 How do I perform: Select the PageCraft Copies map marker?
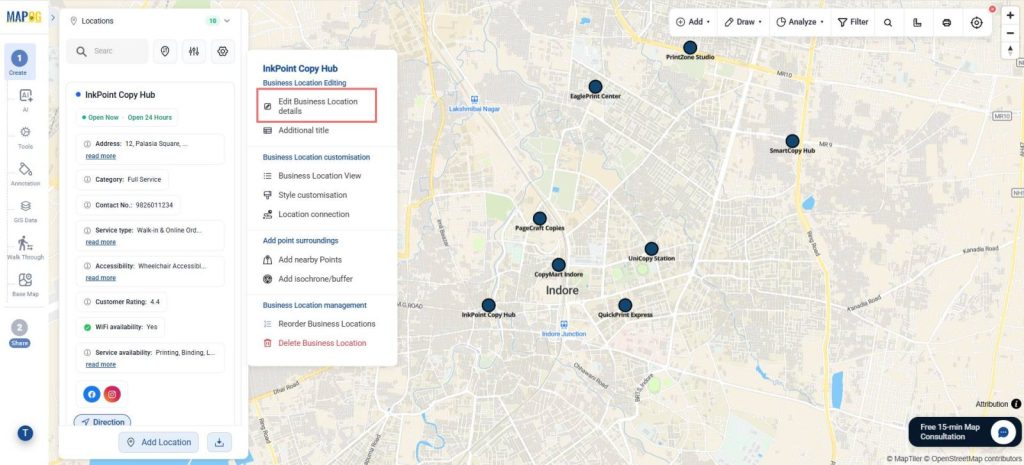539,219
